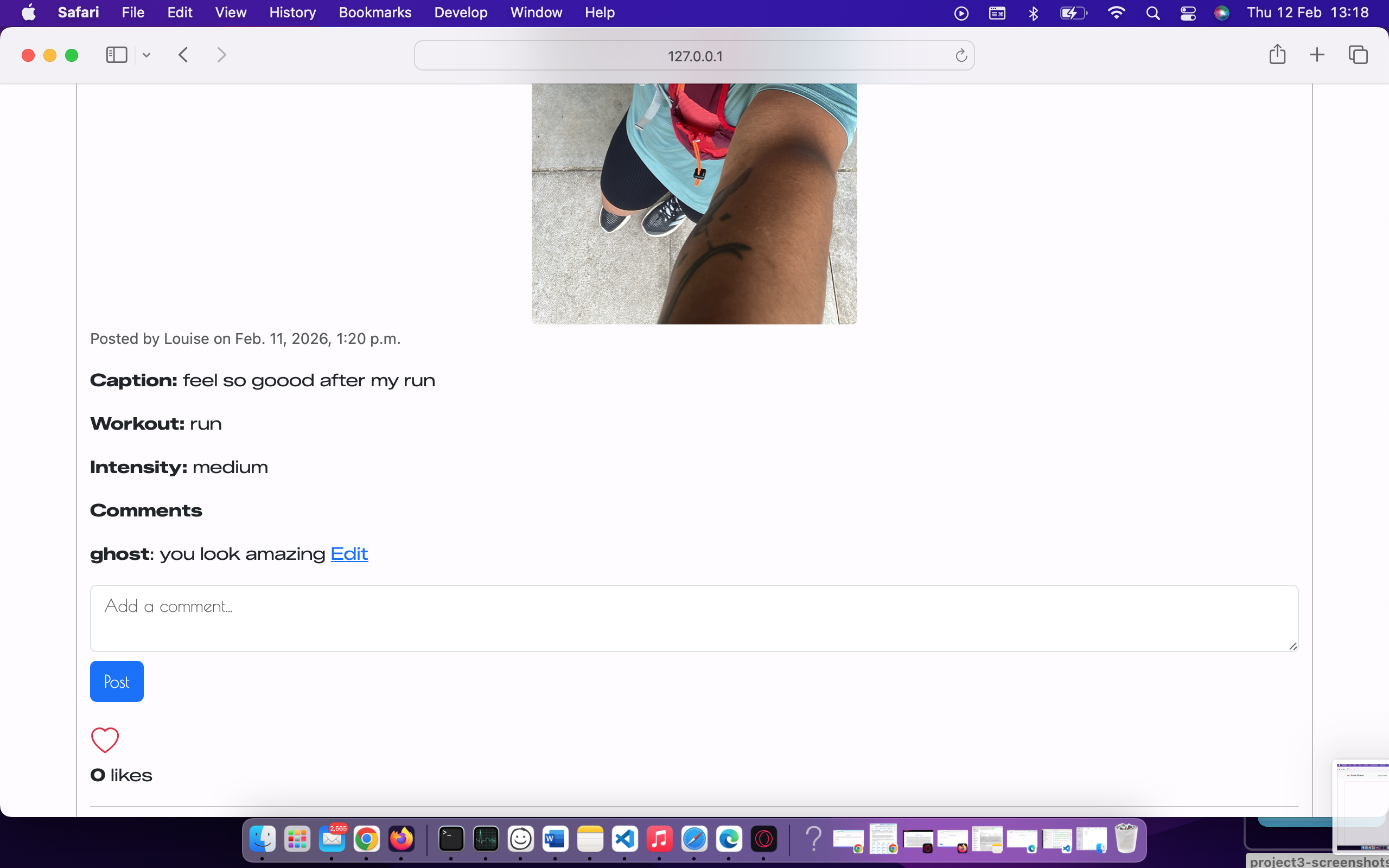The width and height of the screenshot is (1389, 868).
Task: Launch Visual Studio Code from the Dock
Action: 625,839
